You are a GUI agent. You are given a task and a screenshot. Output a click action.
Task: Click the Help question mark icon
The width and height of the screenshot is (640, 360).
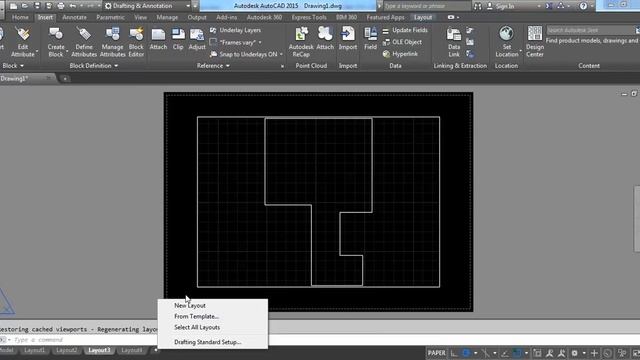coord(583,6)
